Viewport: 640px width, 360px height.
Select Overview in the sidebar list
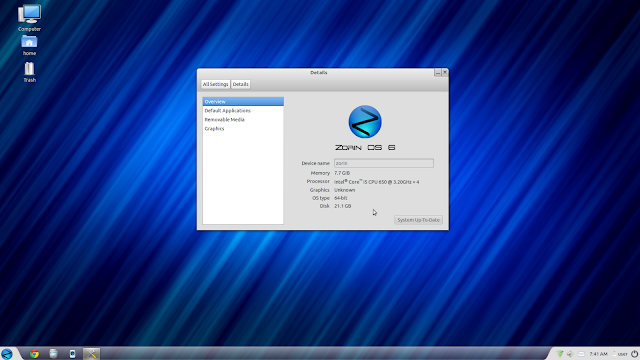[x=243, y=102]
